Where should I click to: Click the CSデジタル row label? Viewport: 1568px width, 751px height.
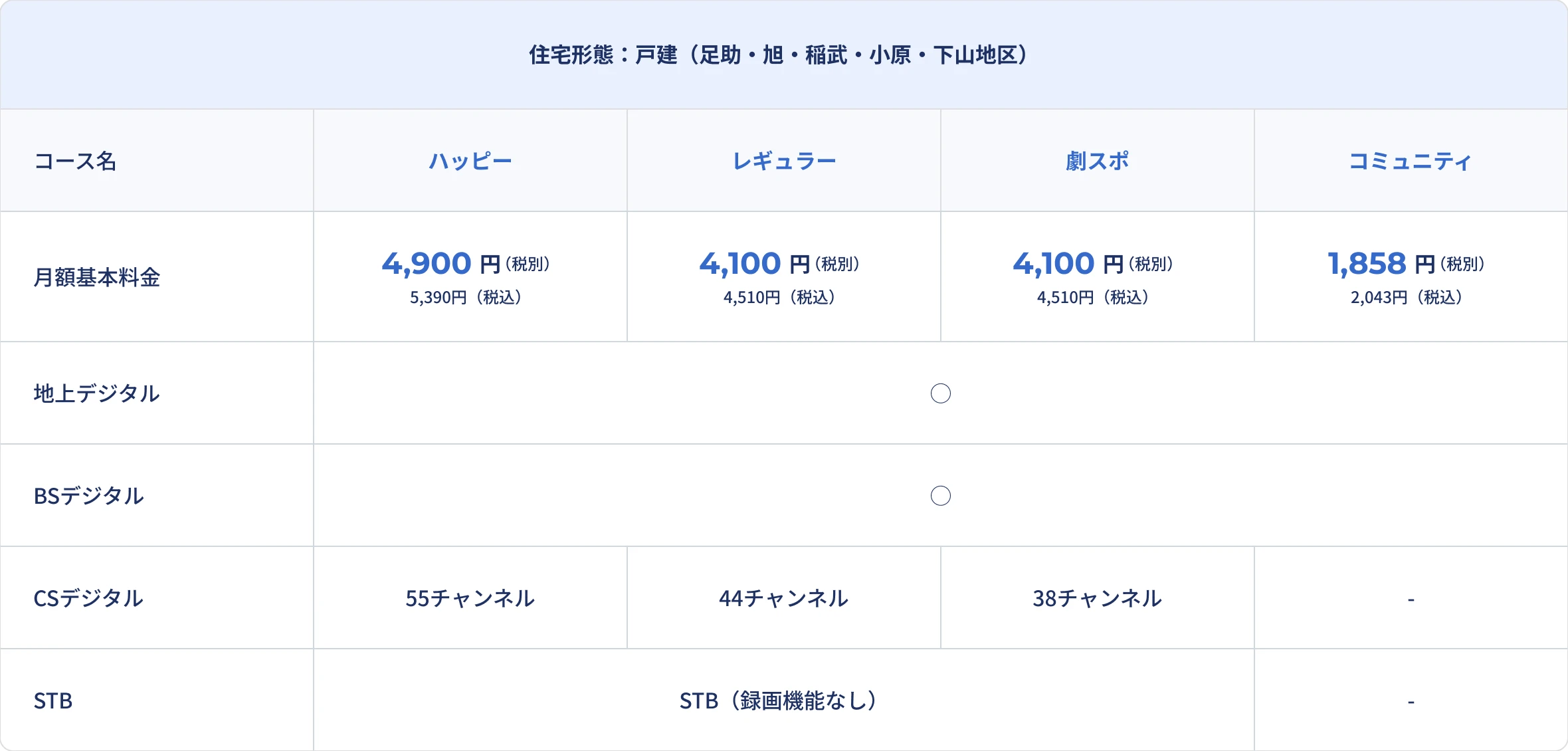tap(88, 598)
